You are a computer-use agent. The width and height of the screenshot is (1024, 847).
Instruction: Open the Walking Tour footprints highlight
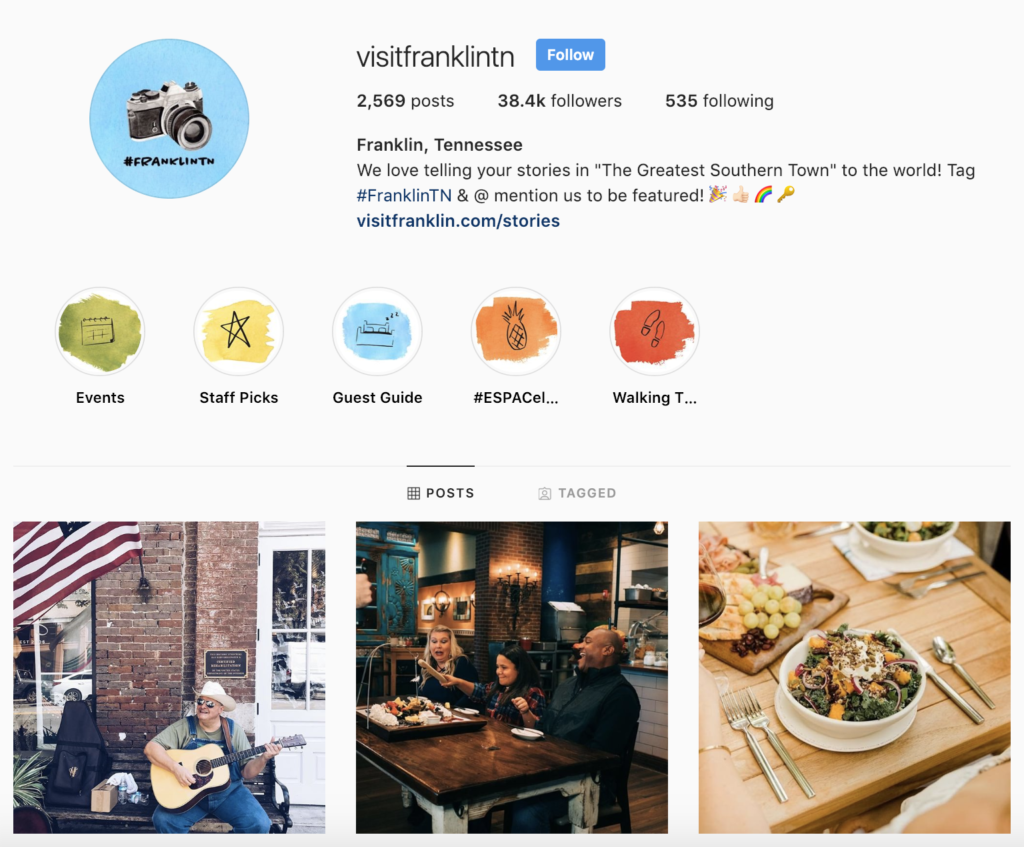point(654,331)
